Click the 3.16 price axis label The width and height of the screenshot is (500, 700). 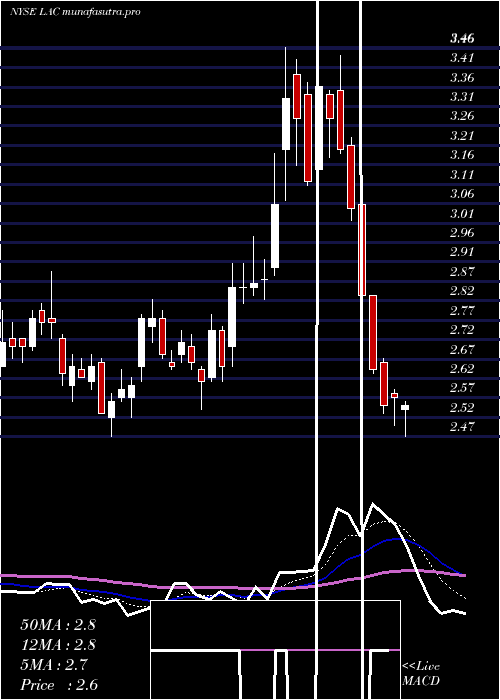tap(462, 155)
